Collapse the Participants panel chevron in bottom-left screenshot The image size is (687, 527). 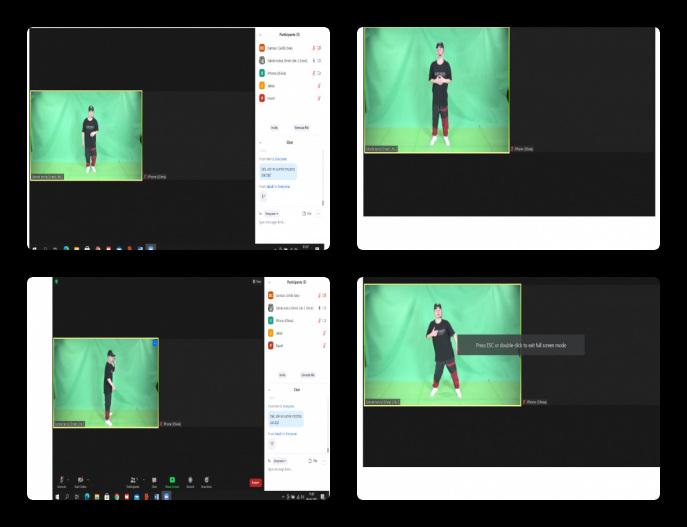269,282
